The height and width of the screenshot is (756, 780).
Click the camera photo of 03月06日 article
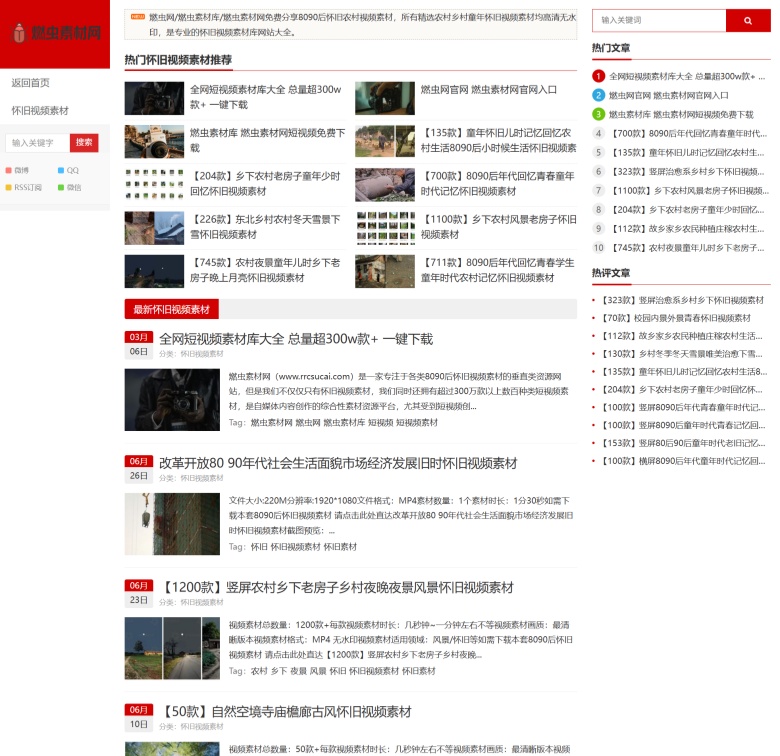coord(172,400)
